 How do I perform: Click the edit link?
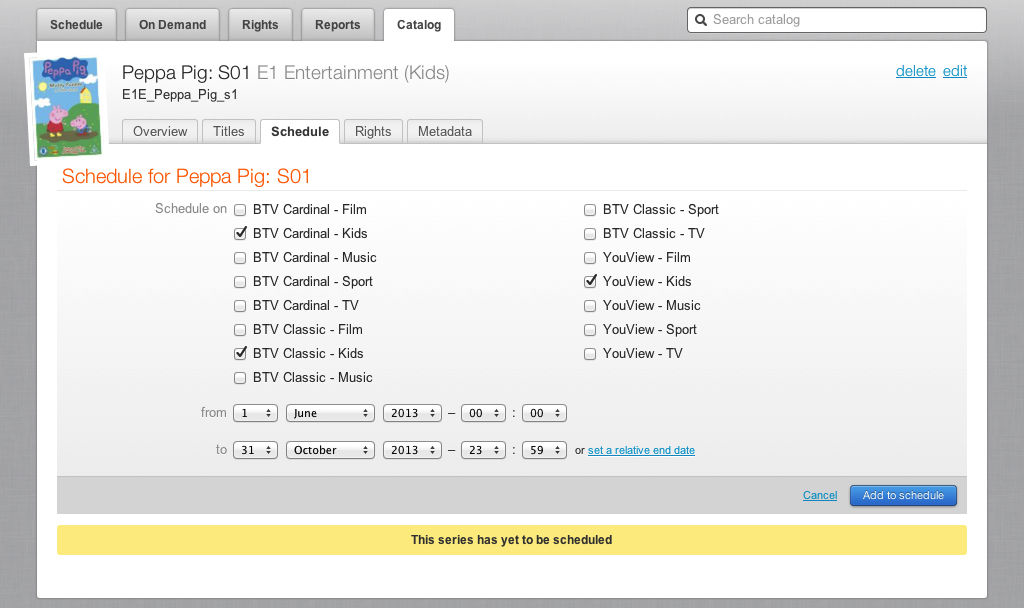click(955, 71)
